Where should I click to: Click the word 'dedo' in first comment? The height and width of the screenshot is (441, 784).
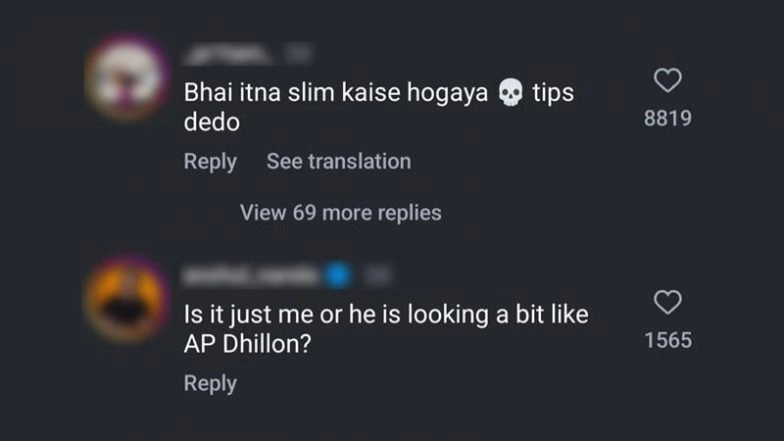pos(212,122)
